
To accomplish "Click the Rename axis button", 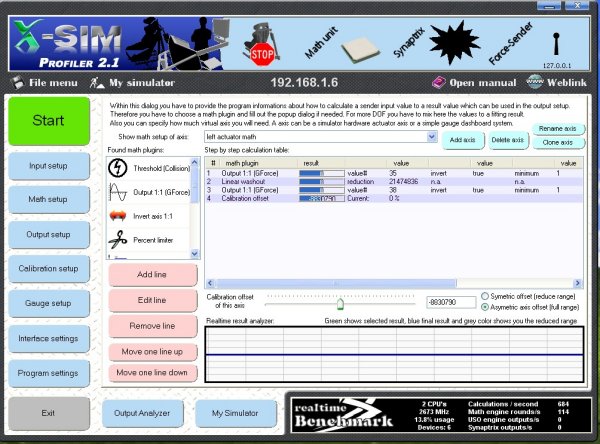I will (x=558, y=129).
